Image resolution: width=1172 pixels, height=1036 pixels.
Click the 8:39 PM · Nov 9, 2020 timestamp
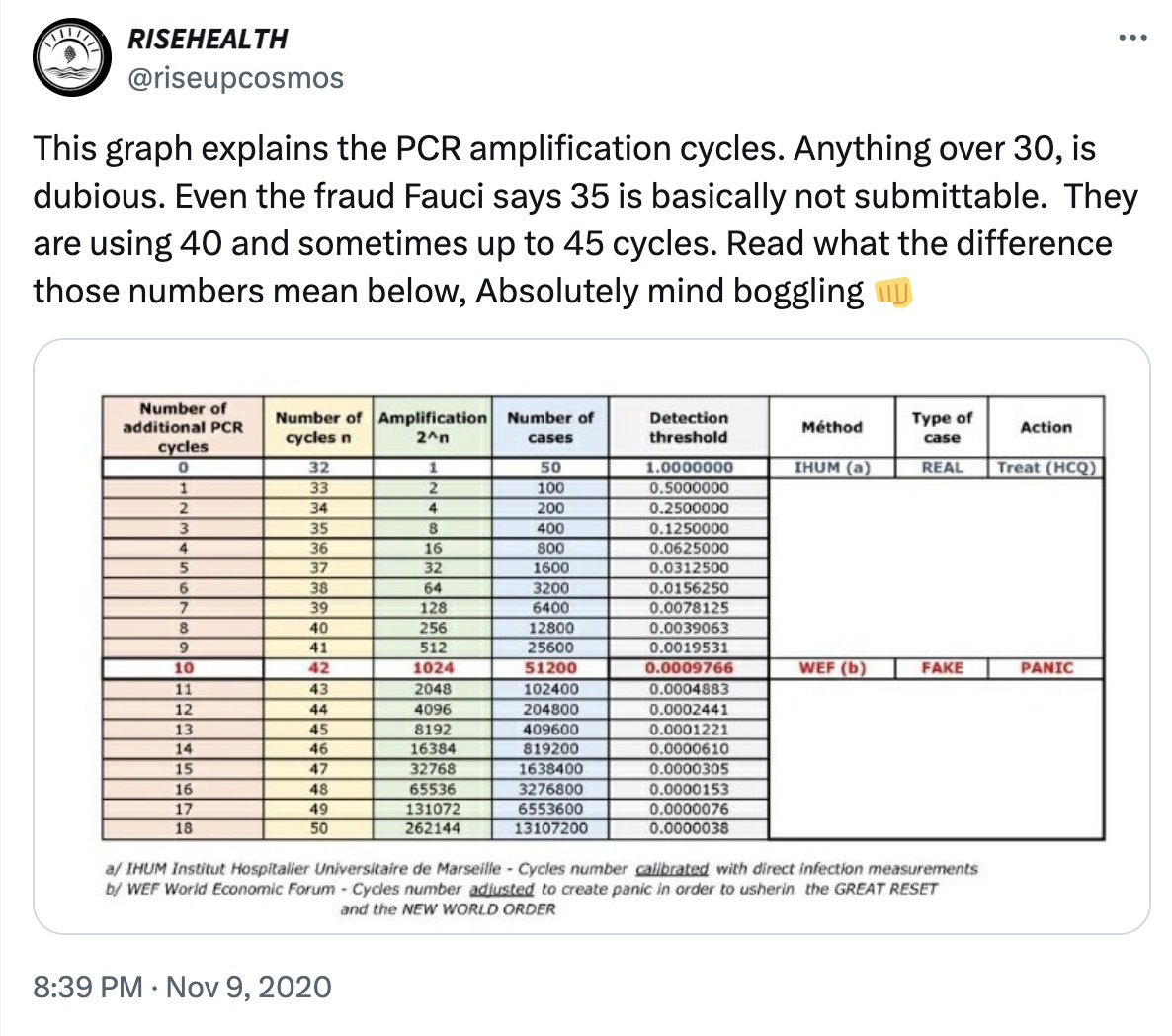click(182, 986)
